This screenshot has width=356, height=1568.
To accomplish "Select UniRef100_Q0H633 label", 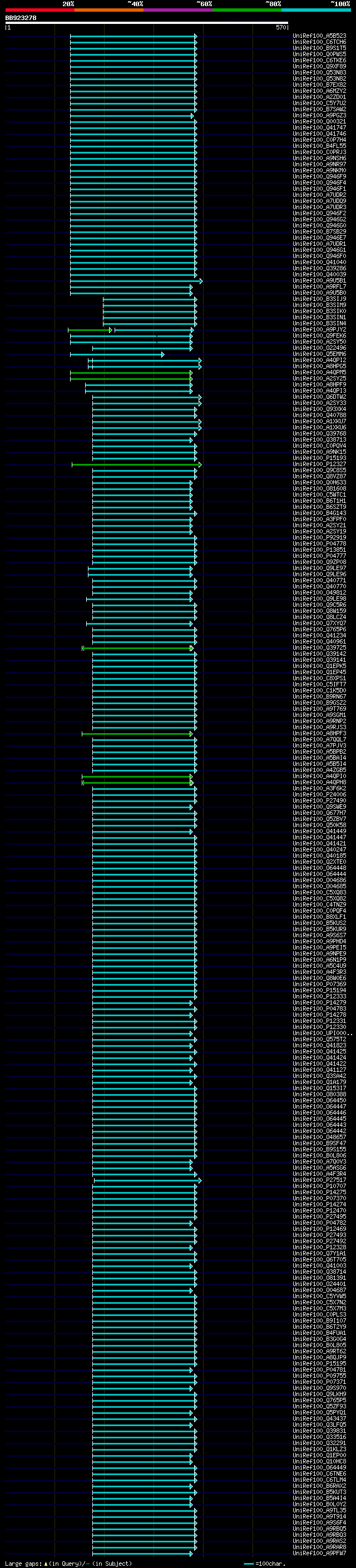I will point(319,483).
